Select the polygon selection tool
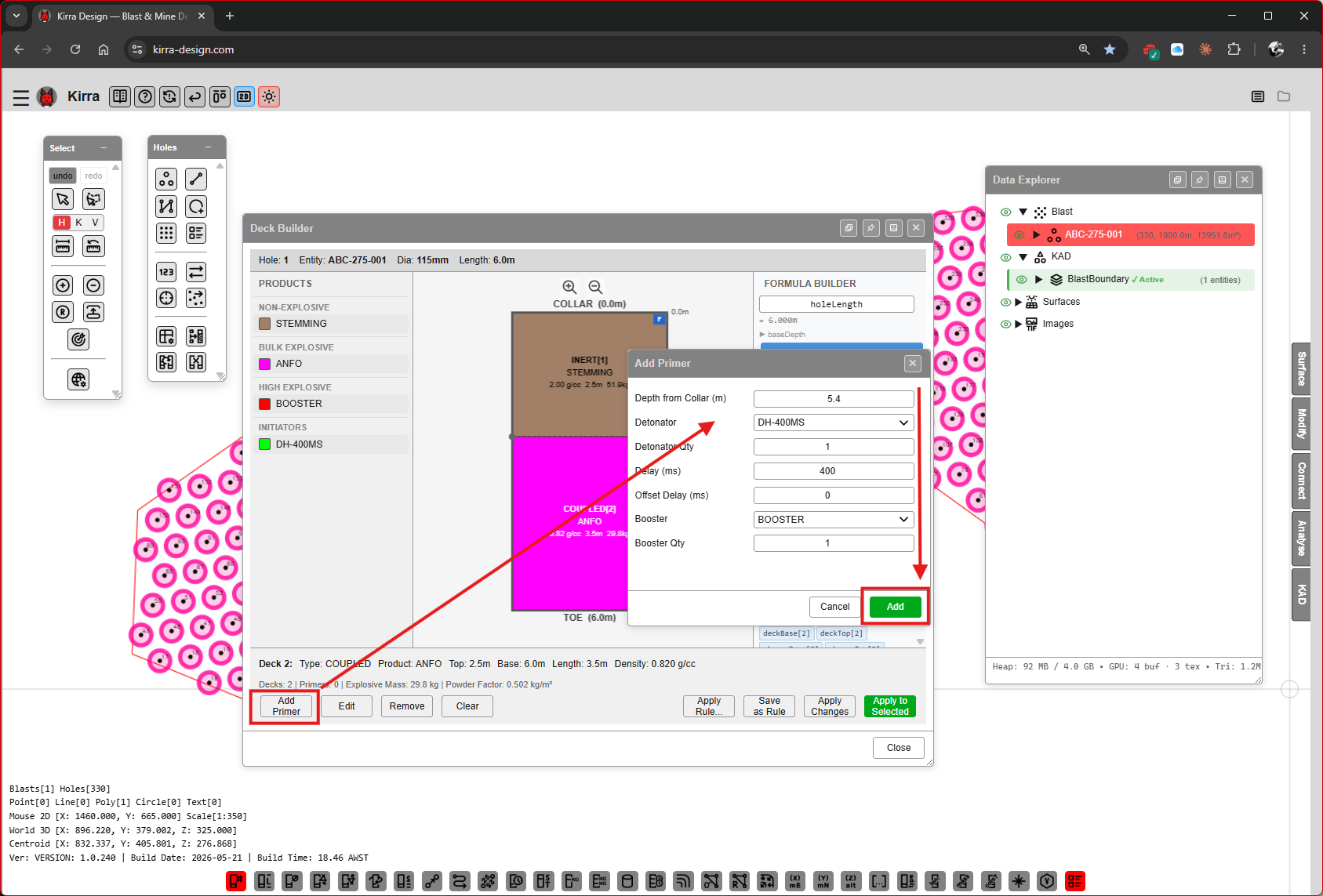 click(x=93, y=199)
